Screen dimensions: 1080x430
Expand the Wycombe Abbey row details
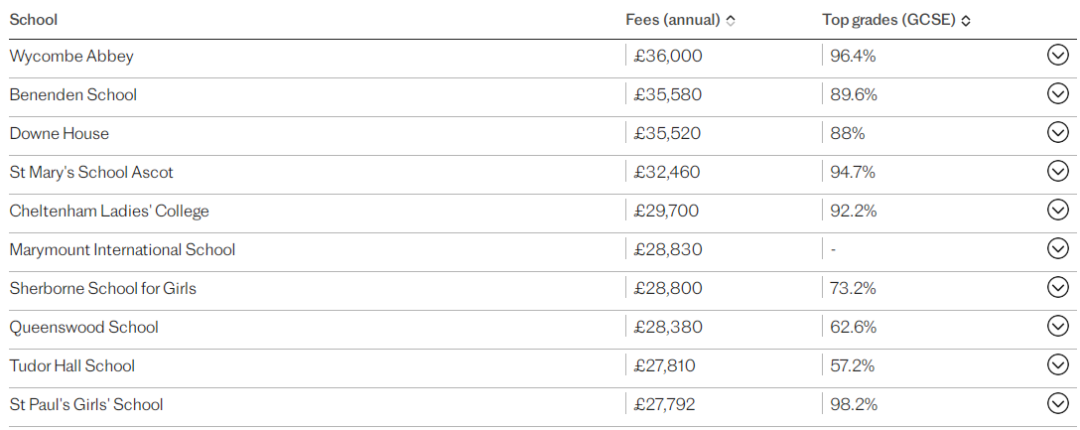click(1057, 55)
